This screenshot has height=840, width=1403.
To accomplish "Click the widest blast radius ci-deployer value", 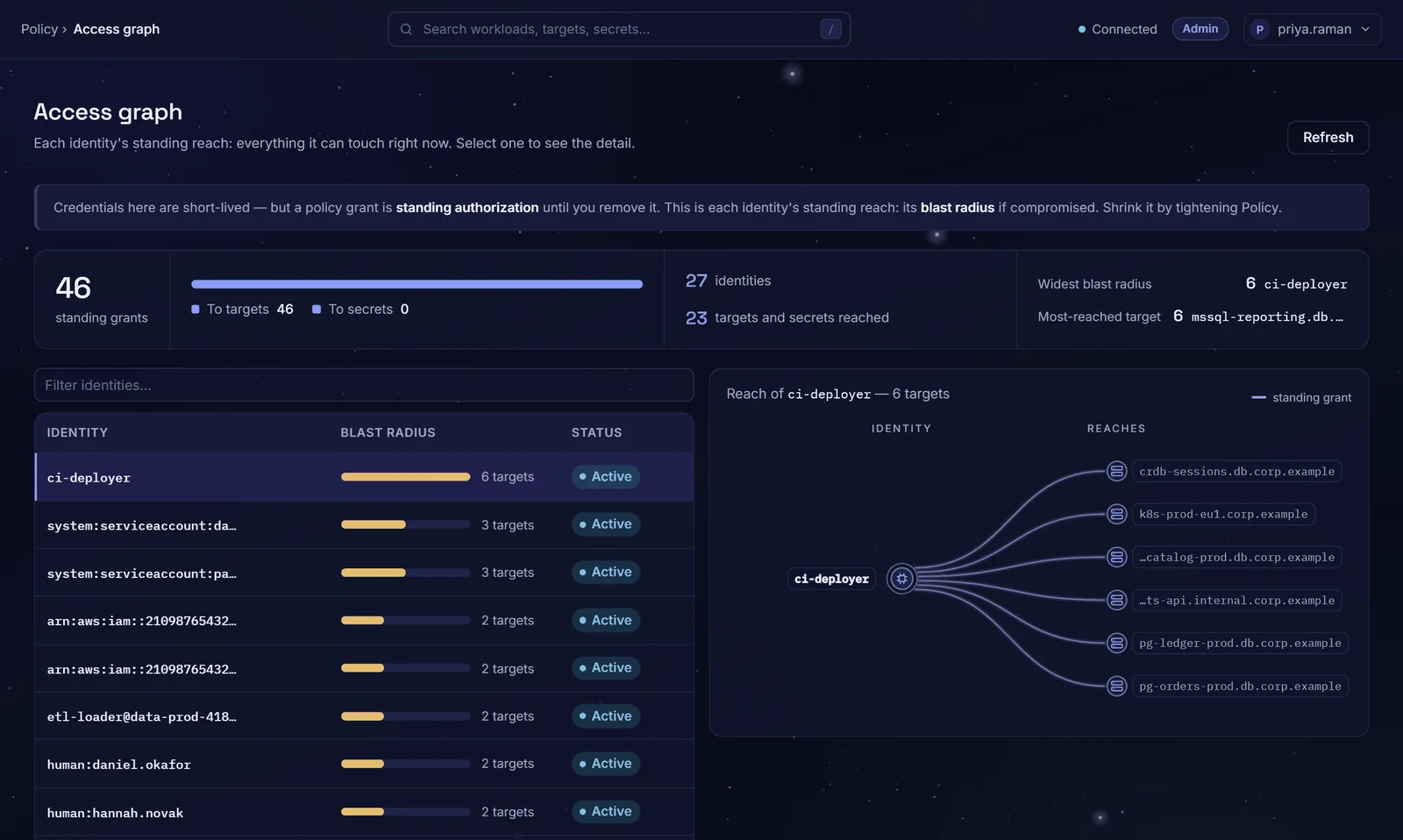I will tap(1305, 284).
